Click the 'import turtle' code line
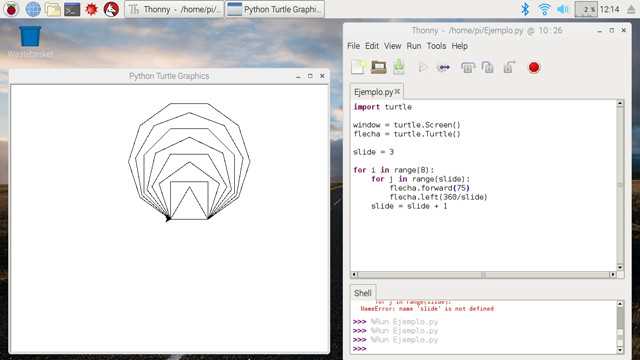Image resolution: width=640 pixels, height=360 pixels. (382, 107)
